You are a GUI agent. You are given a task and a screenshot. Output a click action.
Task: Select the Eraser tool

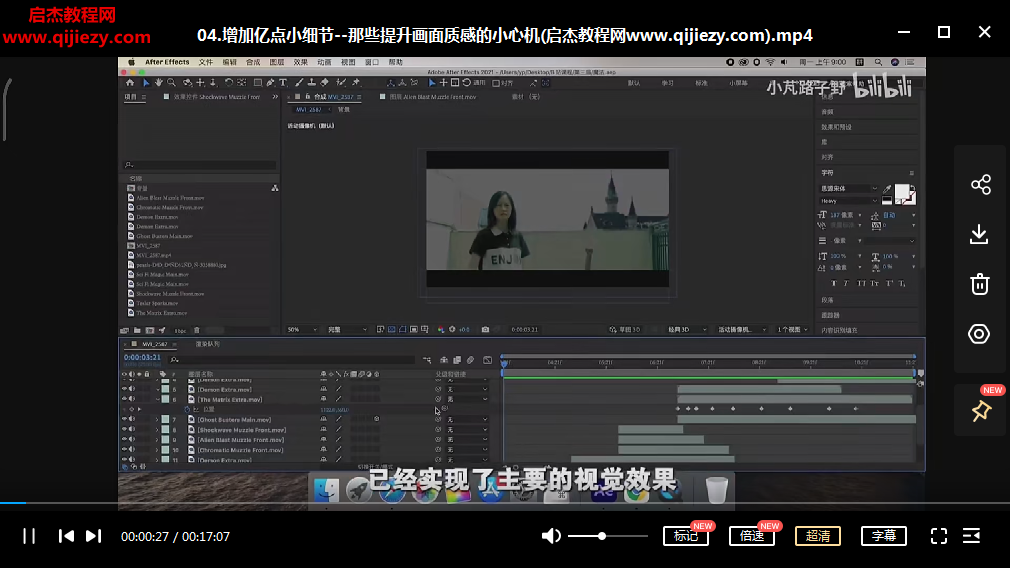point(325,82)
